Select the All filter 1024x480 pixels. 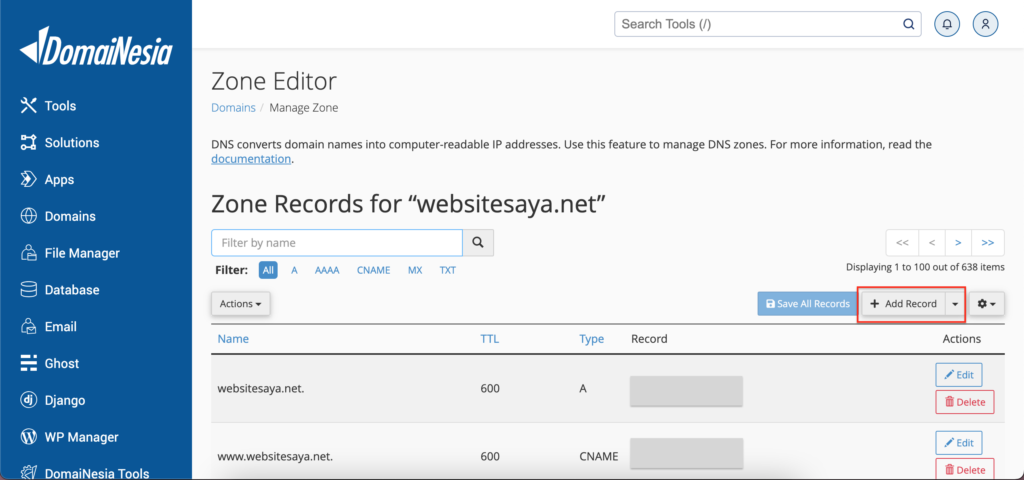(x=268, y=270)
